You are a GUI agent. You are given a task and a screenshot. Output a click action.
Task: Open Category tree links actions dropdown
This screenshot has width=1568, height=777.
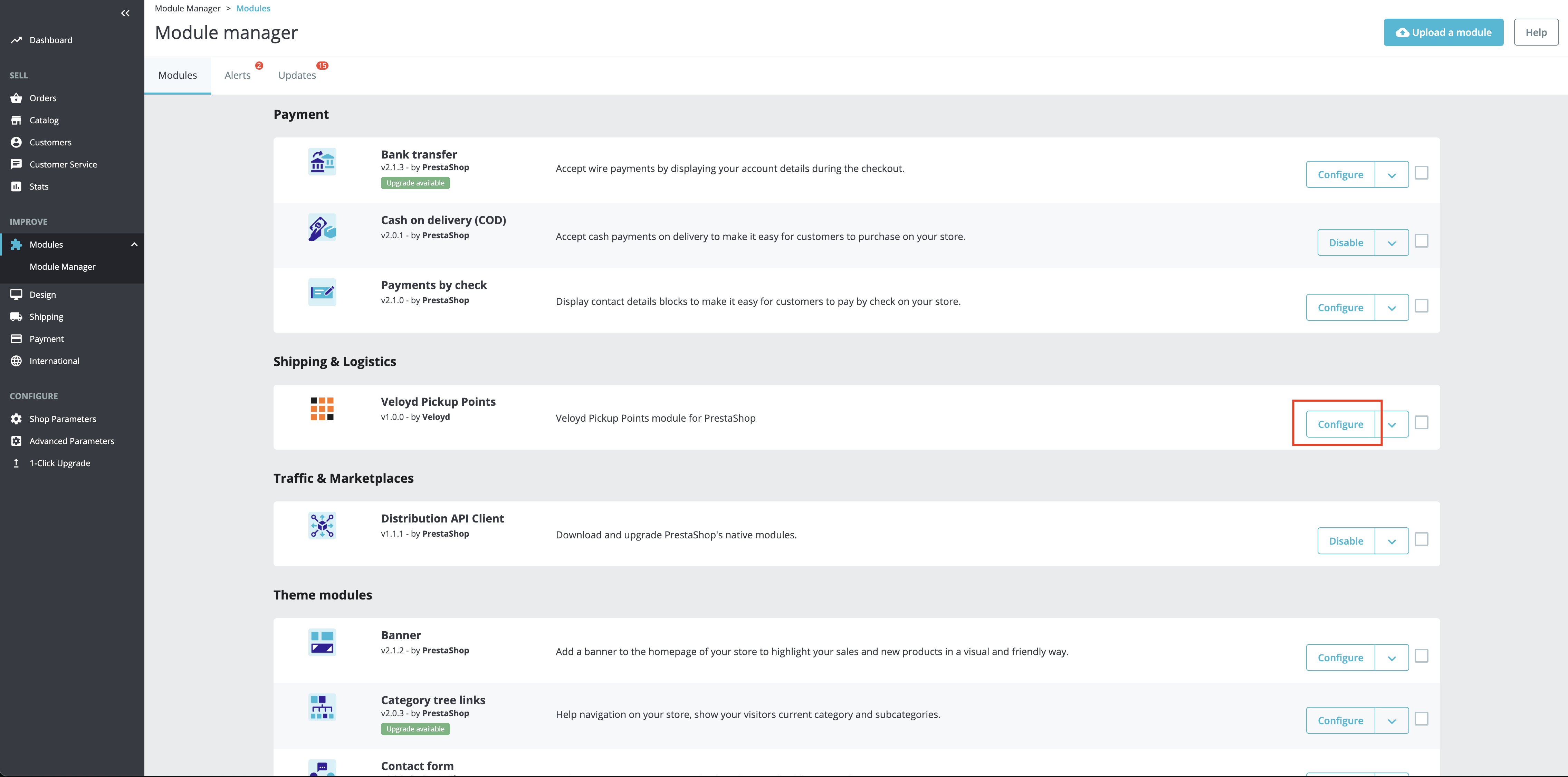pos(1392,720)
